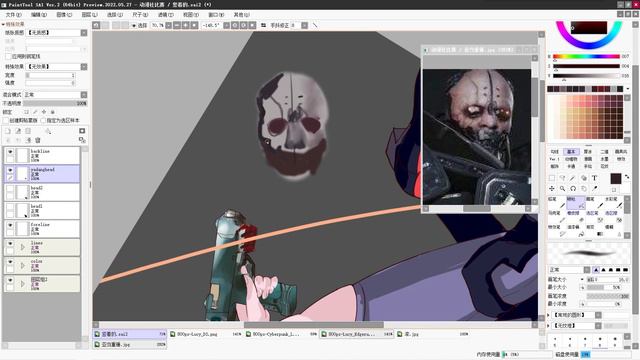Adjust the hue slider bar

click(586, 56)
